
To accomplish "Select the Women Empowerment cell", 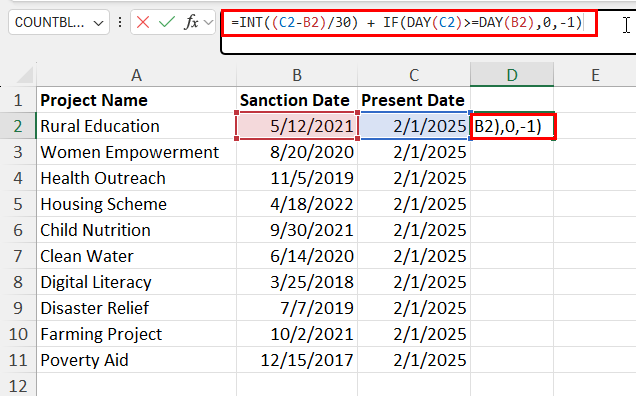I will 136,152.
